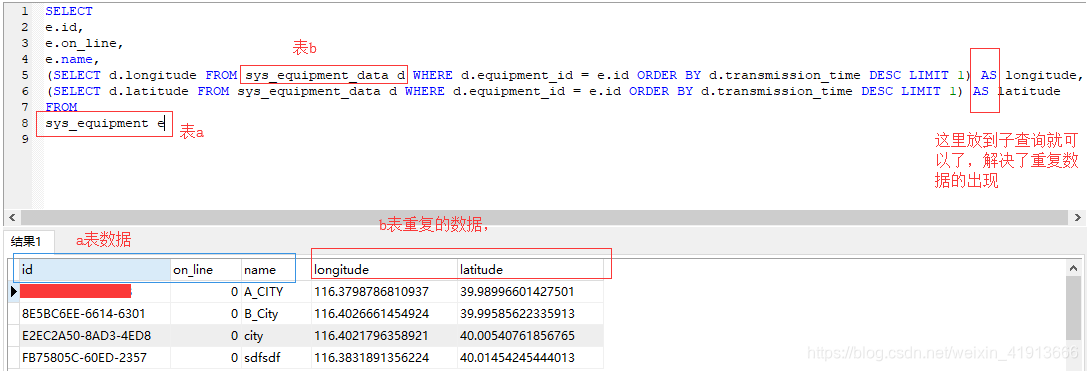The width and height of the screenshot is (1088, 371).
Task: Select latitude value 40.00540761856765
Action: pyautogui.click(x=530, y=336)
